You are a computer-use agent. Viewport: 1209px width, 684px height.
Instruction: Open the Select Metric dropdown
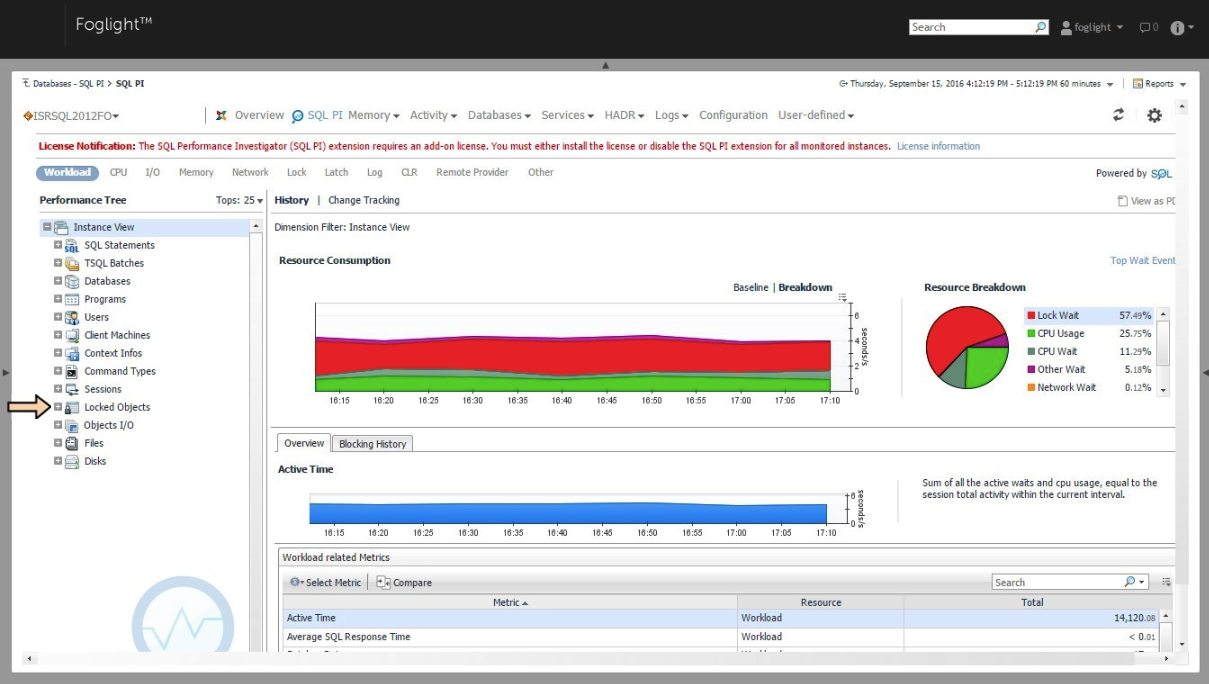click(x=325, y=582)
